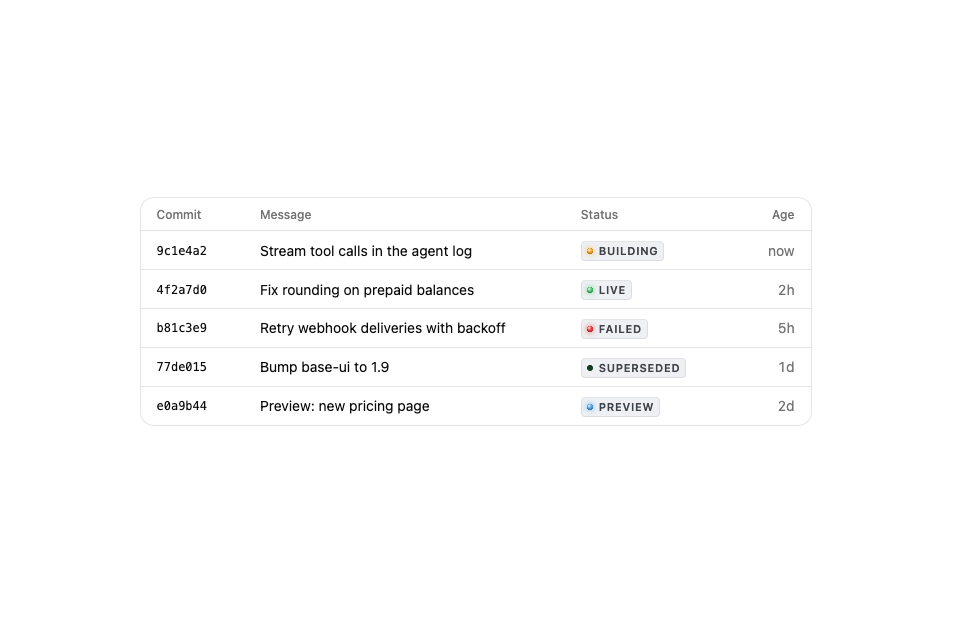Select 'Preview: new pricing page' row
The height and width of the screenshot is (620, 975).
(x=476, y=406)
